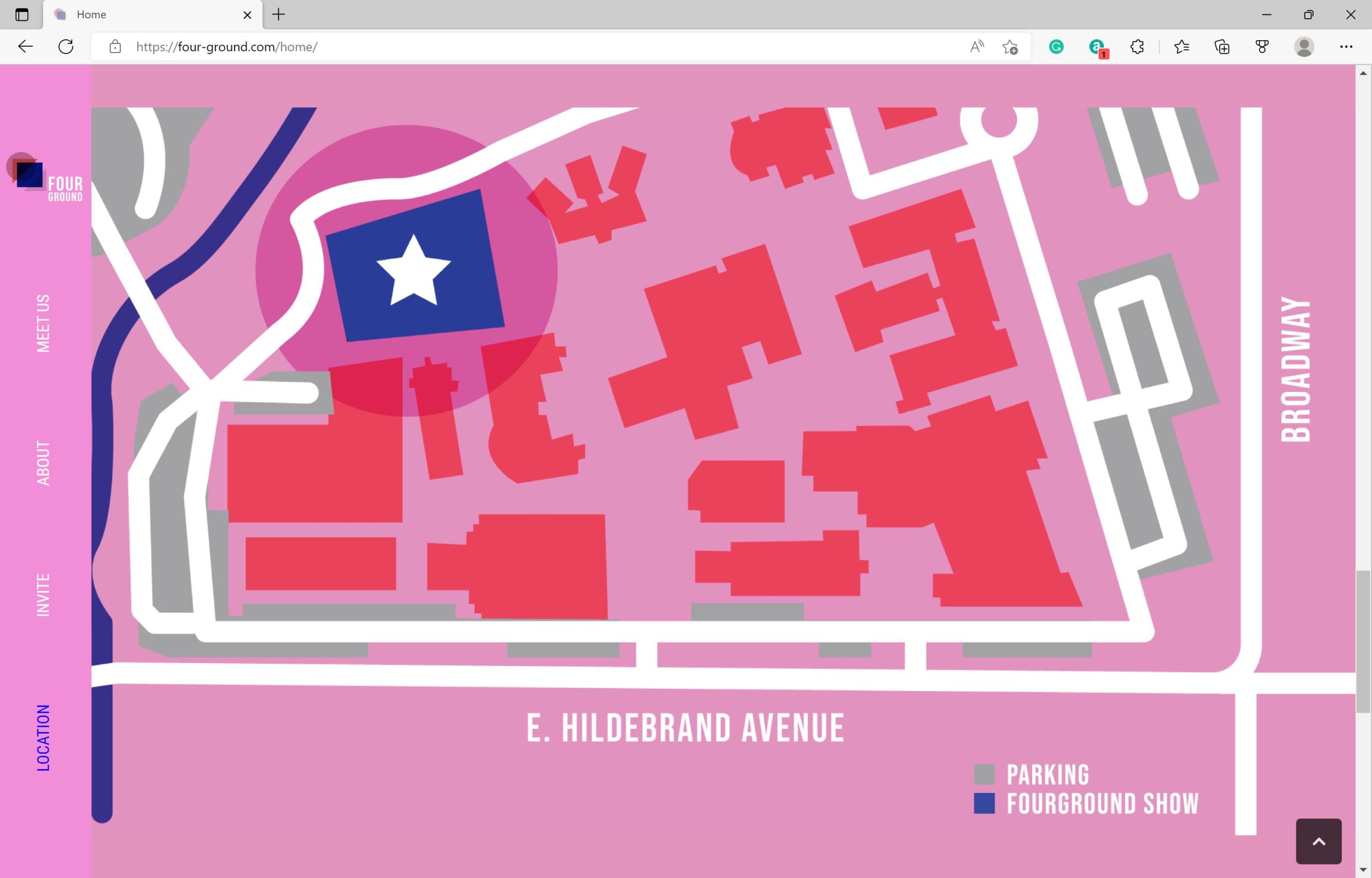
Task: Click the back-to-top arrow button
Action: (1318, 842)
